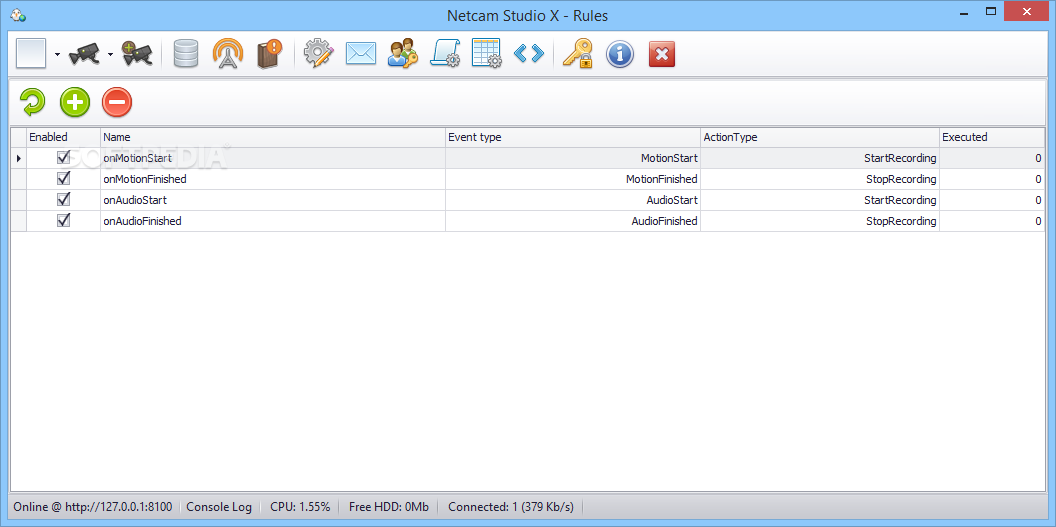
Task: Click the Free HDD: 0Mb status entry
Action: coord(389,507)
